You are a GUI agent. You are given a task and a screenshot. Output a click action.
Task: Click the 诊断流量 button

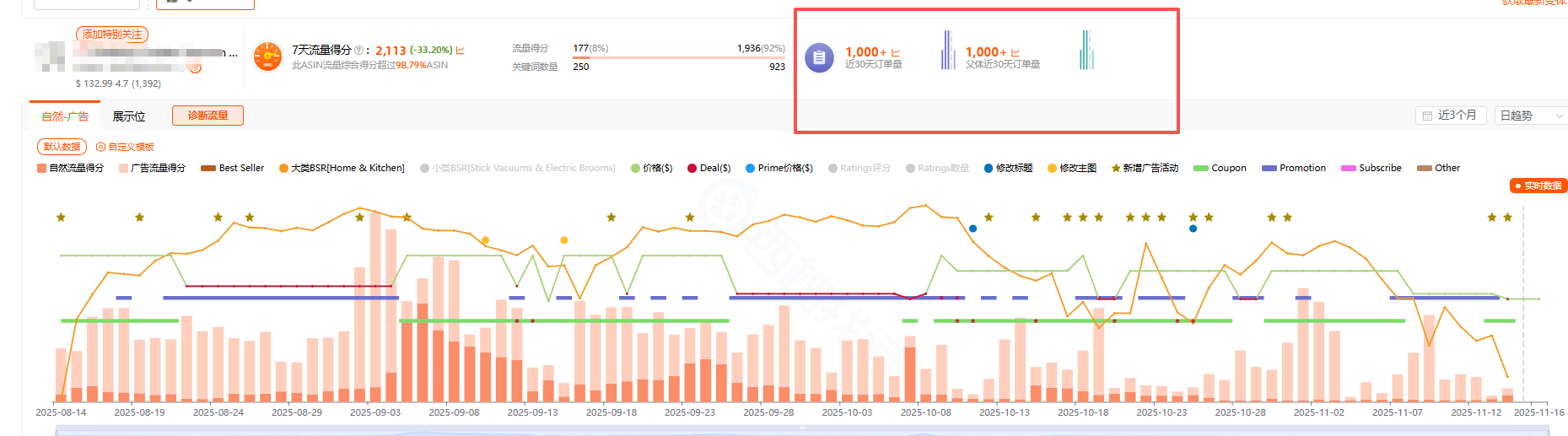tap(207, 116)
